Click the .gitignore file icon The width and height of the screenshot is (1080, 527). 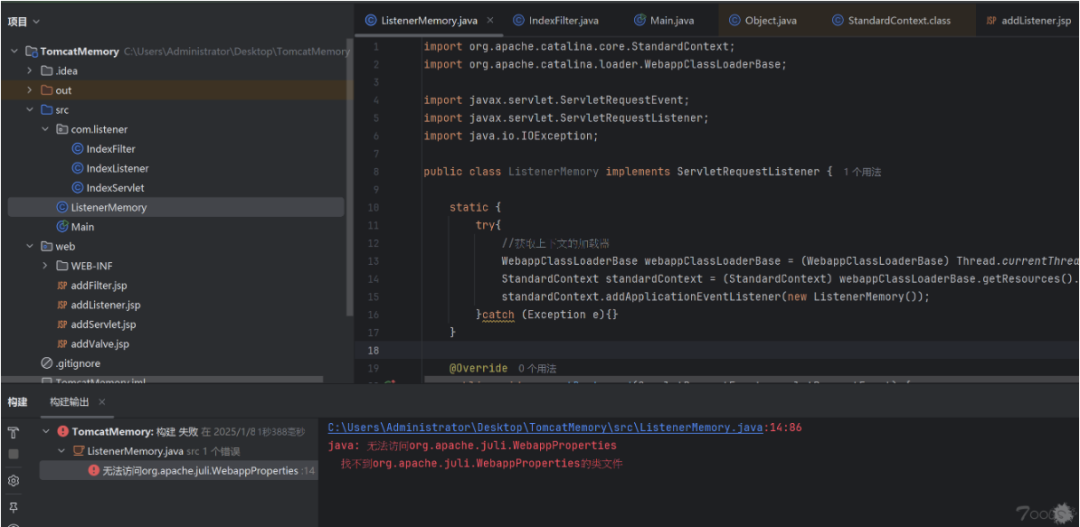[47, 364]
